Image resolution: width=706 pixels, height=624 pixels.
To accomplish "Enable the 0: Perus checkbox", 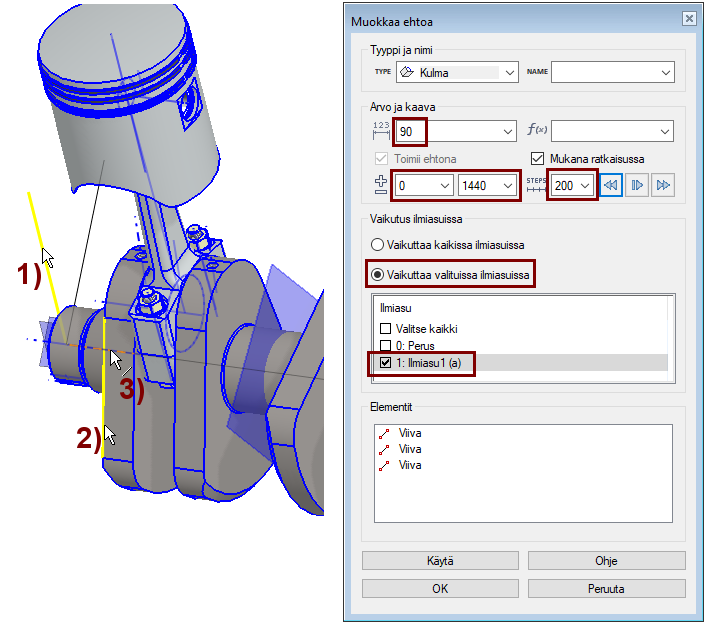I will point(386,346).
